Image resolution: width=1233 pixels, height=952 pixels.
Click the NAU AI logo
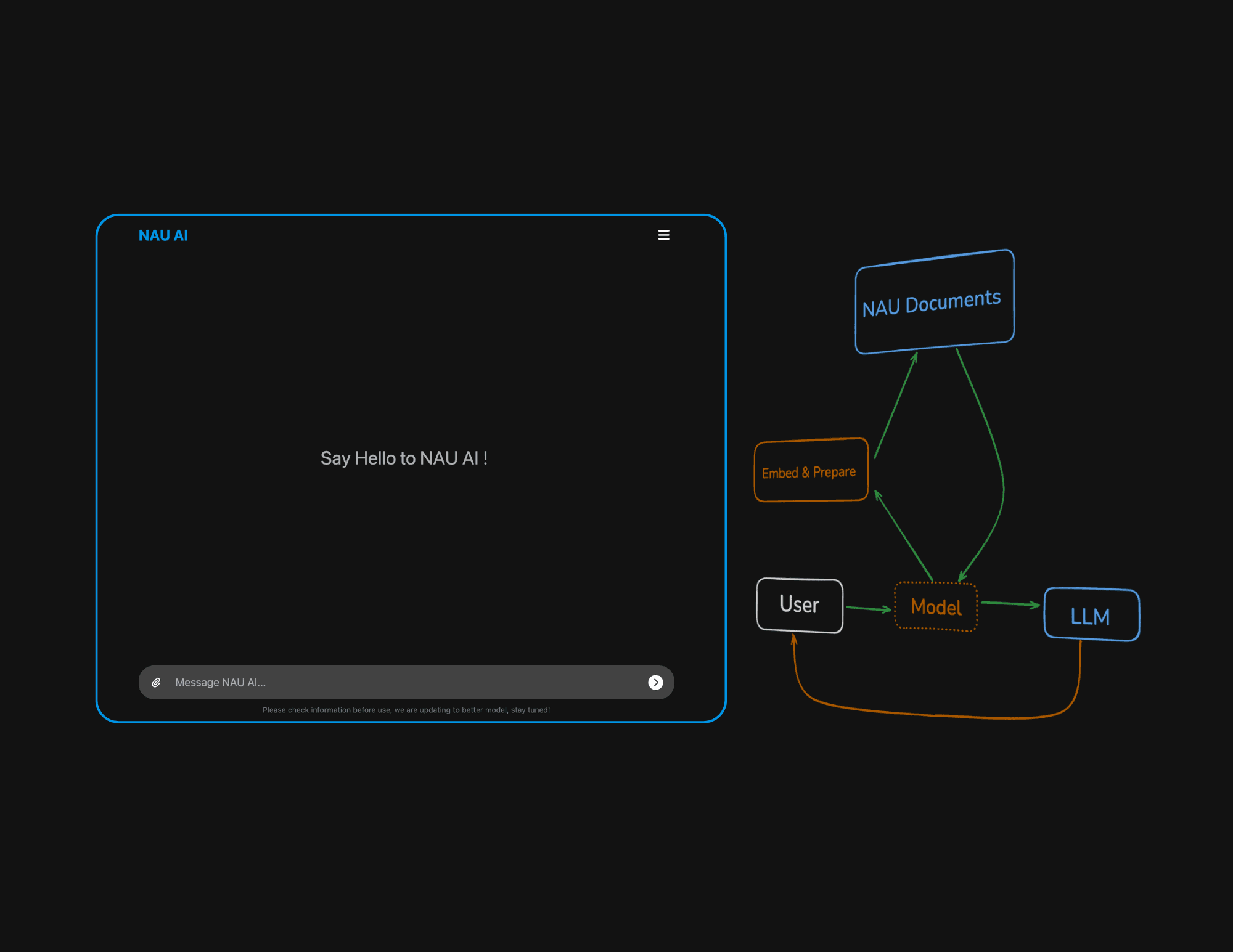[163, 235]
